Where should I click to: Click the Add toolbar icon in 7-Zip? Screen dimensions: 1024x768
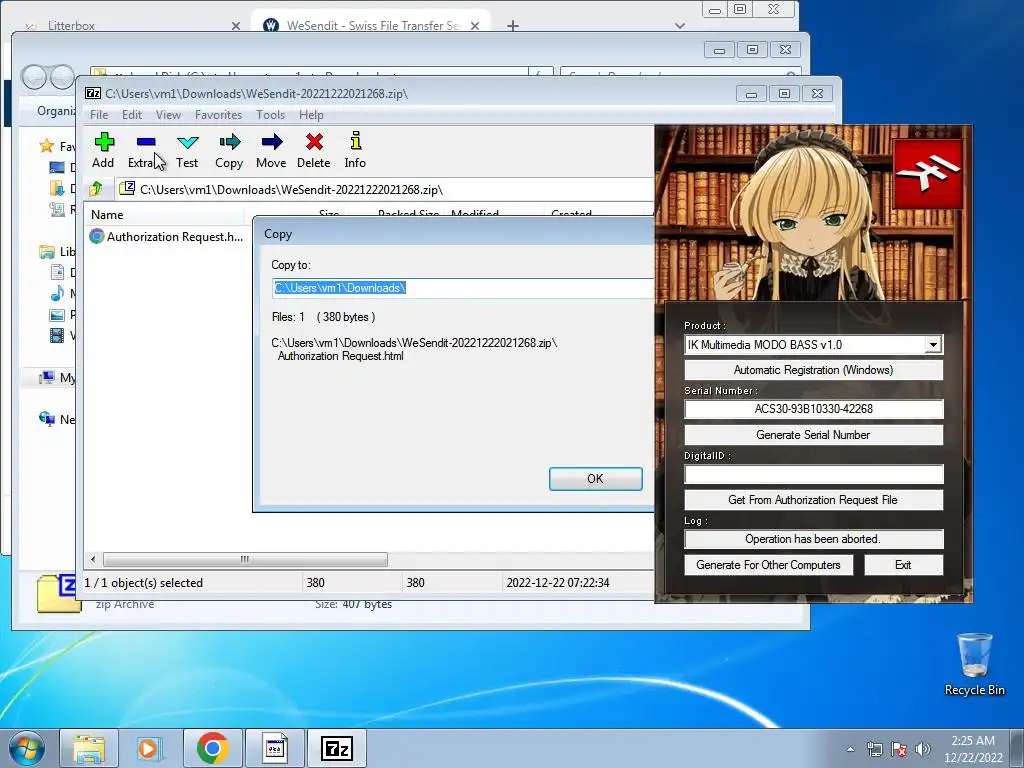[x=103, y=150]
